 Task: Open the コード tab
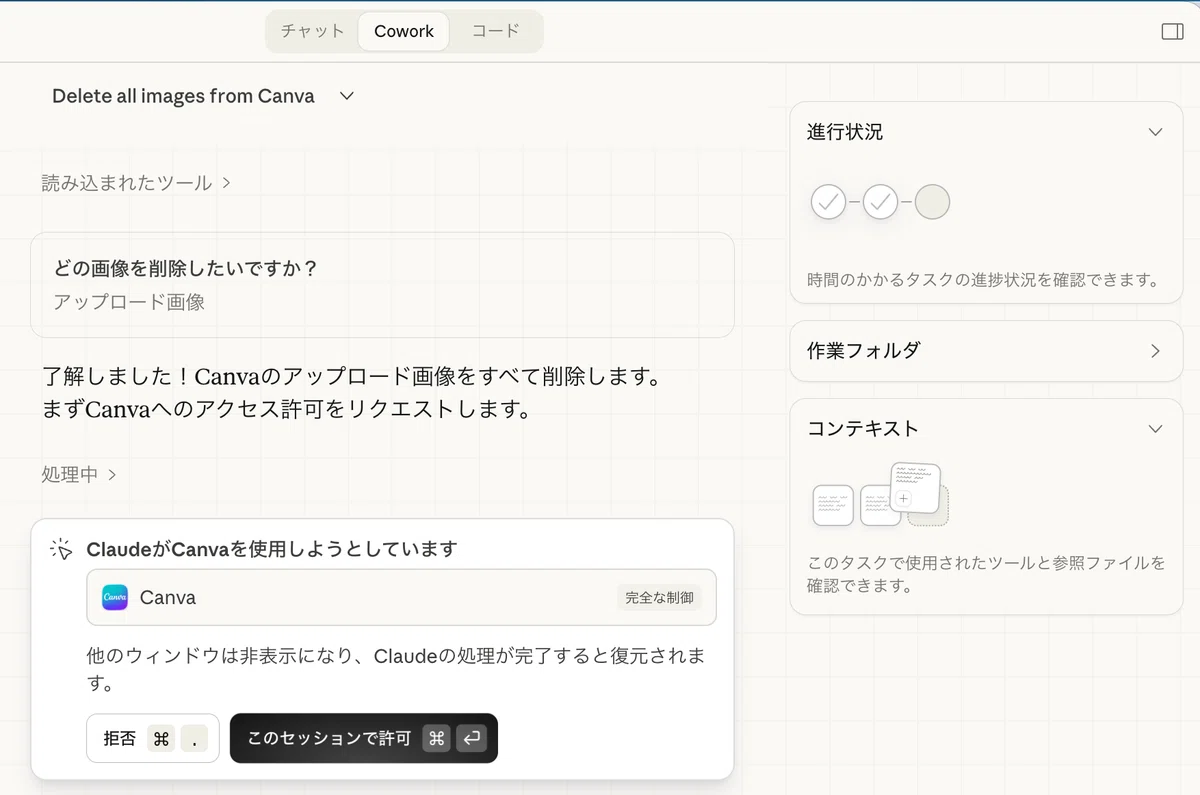point(496,31)
